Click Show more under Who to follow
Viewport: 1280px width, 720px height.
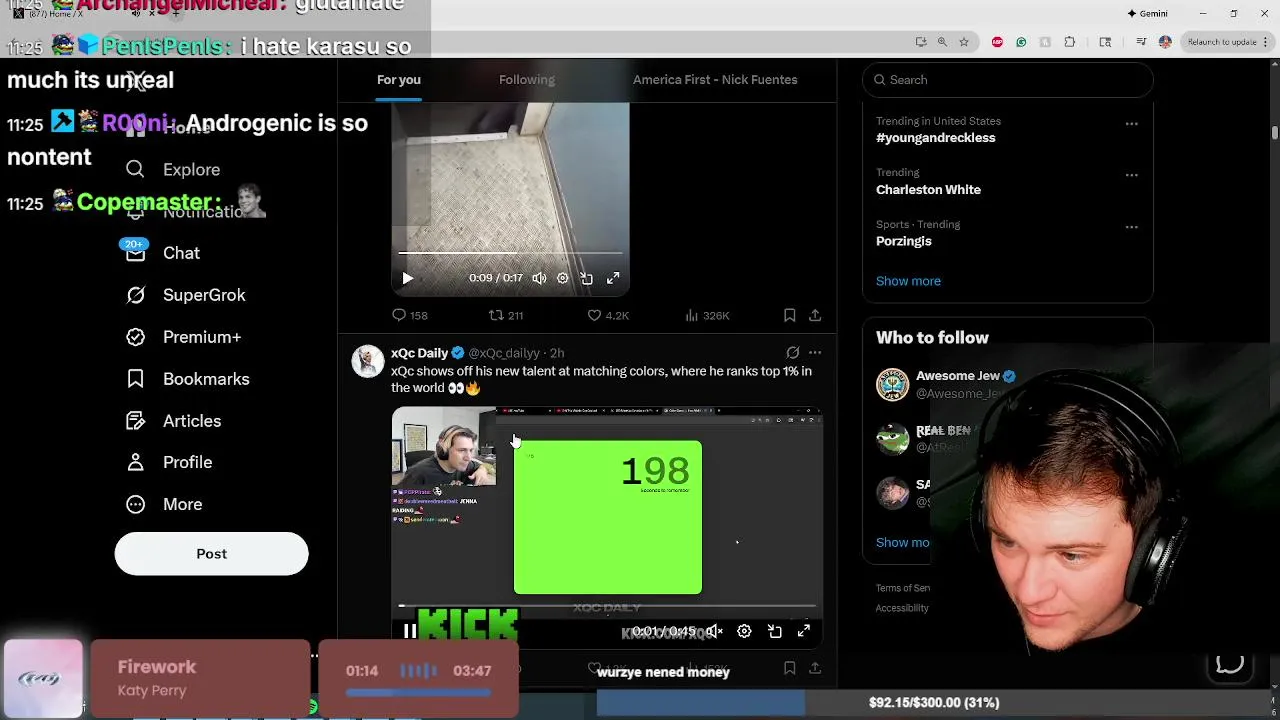[903, 542]
